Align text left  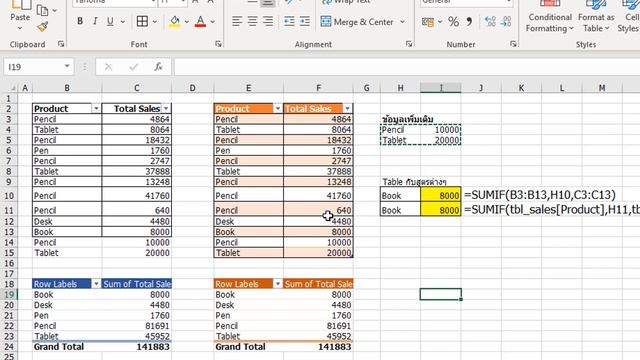tap(237, 21)
